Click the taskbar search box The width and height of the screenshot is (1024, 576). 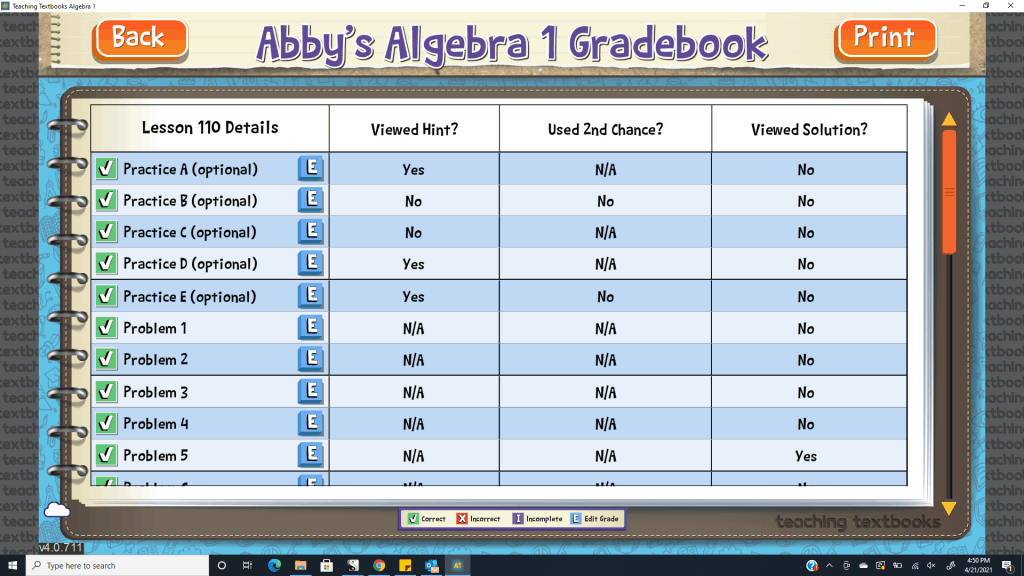pyautogui.click(x=118, y=566)
